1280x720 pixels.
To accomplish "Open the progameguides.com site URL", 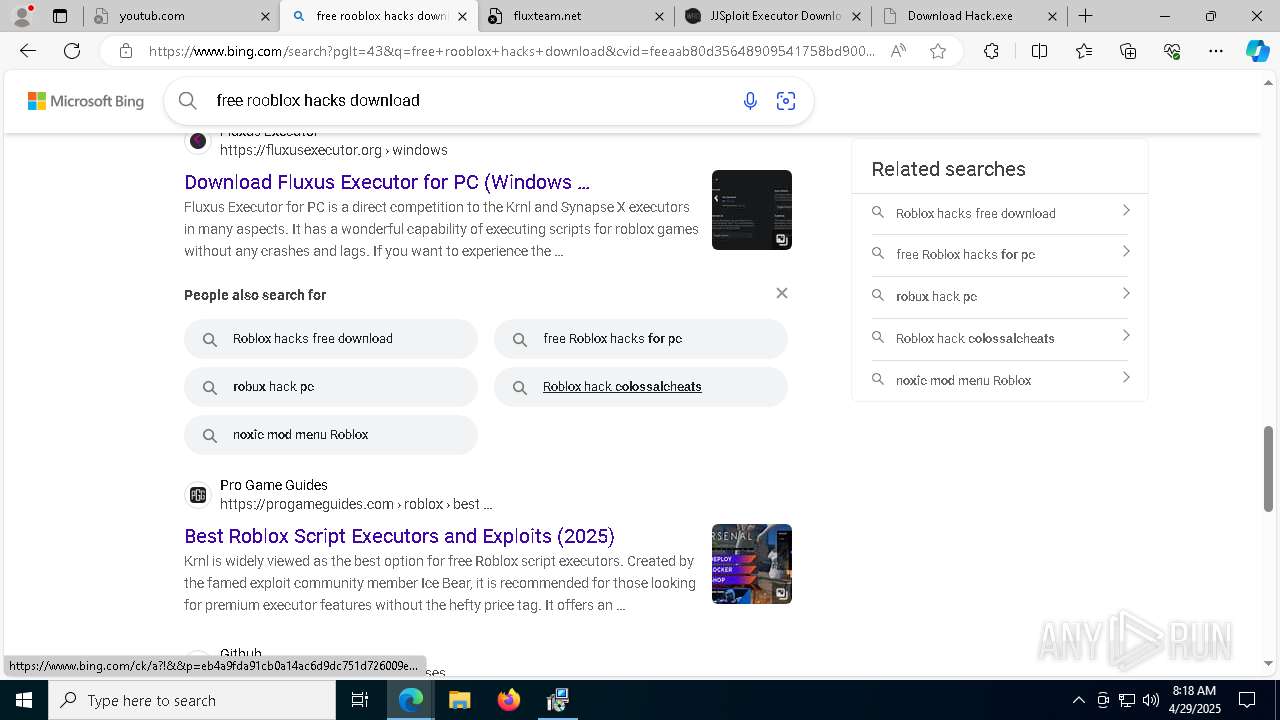I will pos(356,504).
